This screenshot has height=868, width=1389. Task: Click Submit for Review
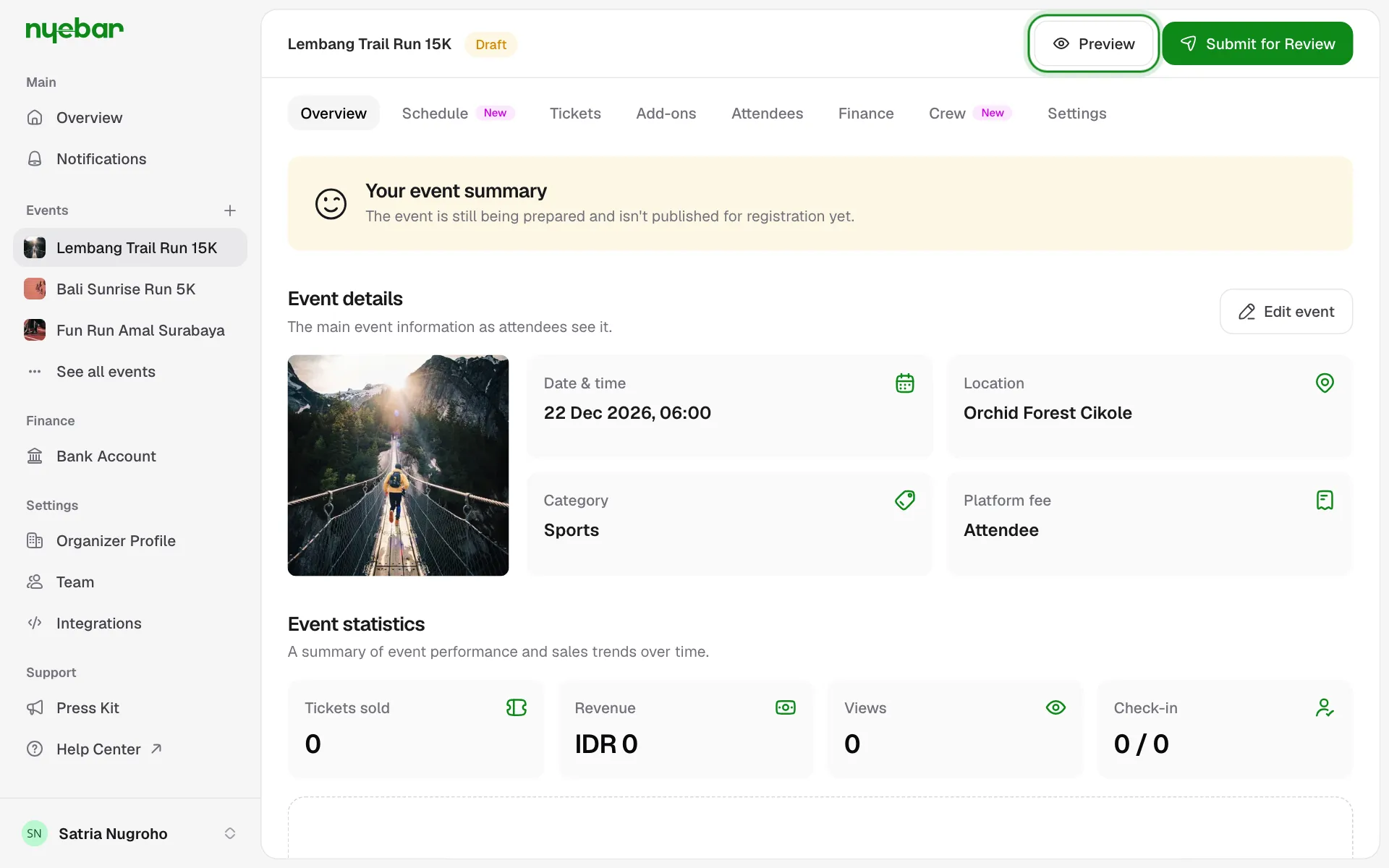point(1257,44)
